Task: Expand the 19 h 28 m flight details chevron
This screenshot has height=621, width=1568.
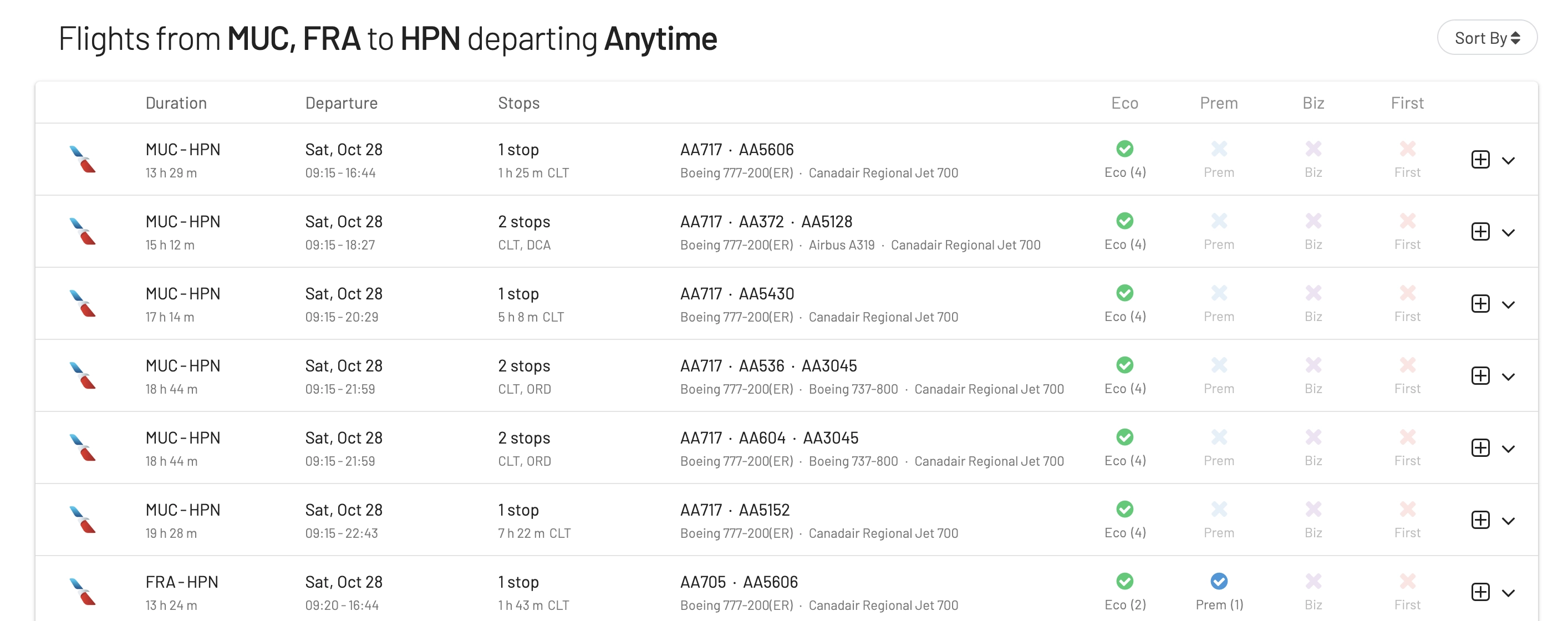Action: click(1508, 521)
